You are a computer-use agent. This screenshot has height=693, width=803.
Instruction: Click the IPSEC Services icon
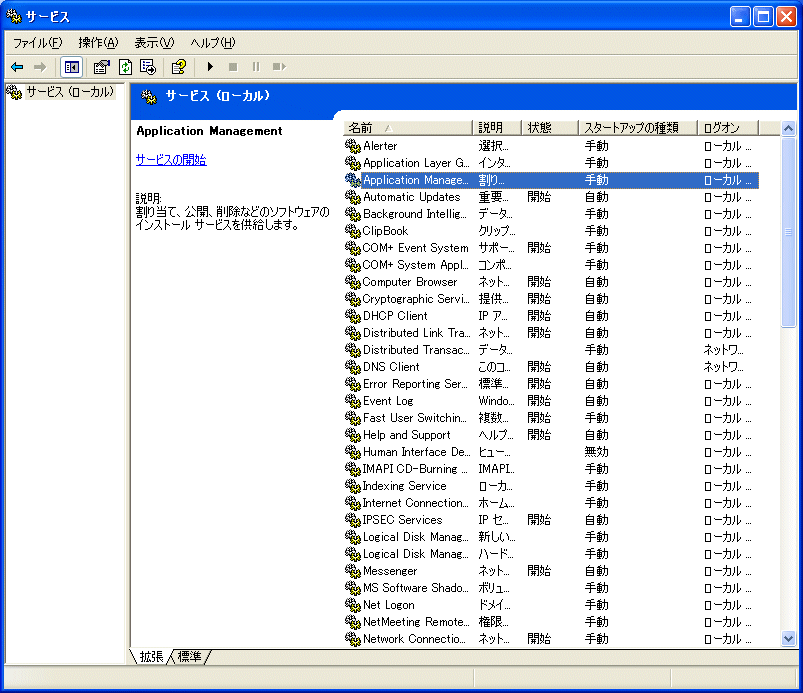click(353, 520)
